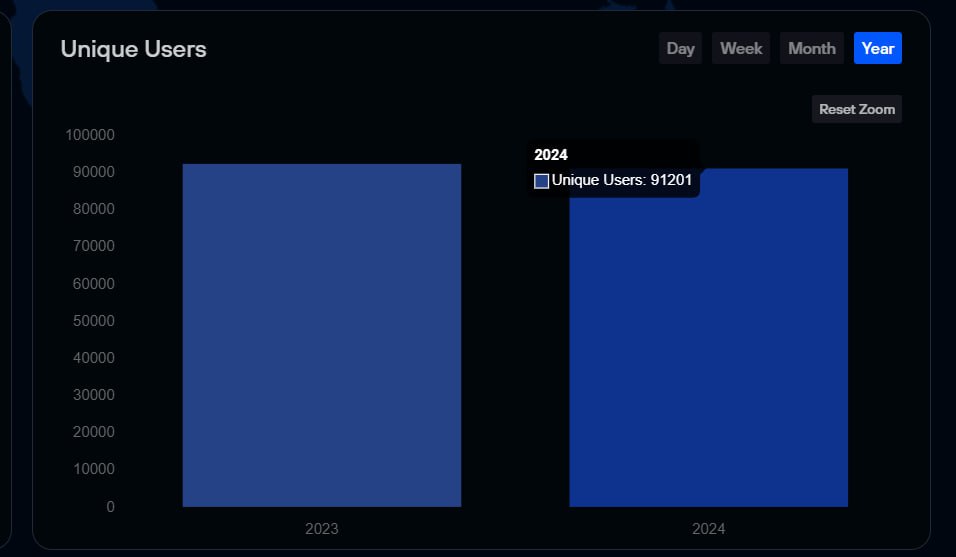The height and width of the screenshot is (557, 956).
Task: Click the x-axis label 2023
Action: click(322, 528)
